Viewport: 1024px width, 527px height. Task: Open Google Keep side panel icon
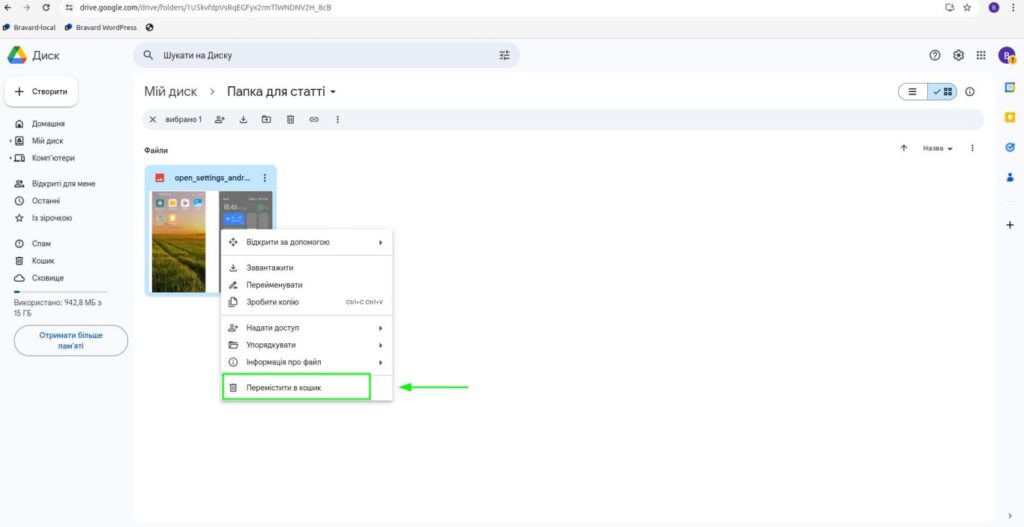tap(1010, 118)
